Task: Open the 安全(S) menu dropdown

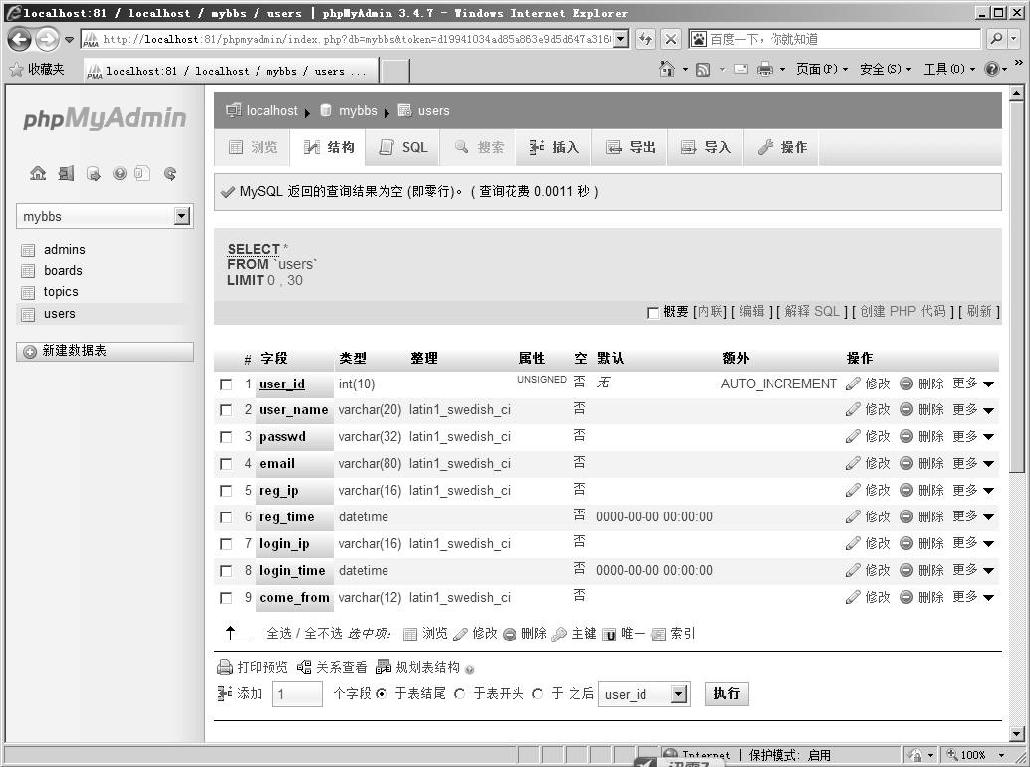Action: [885, 69]
